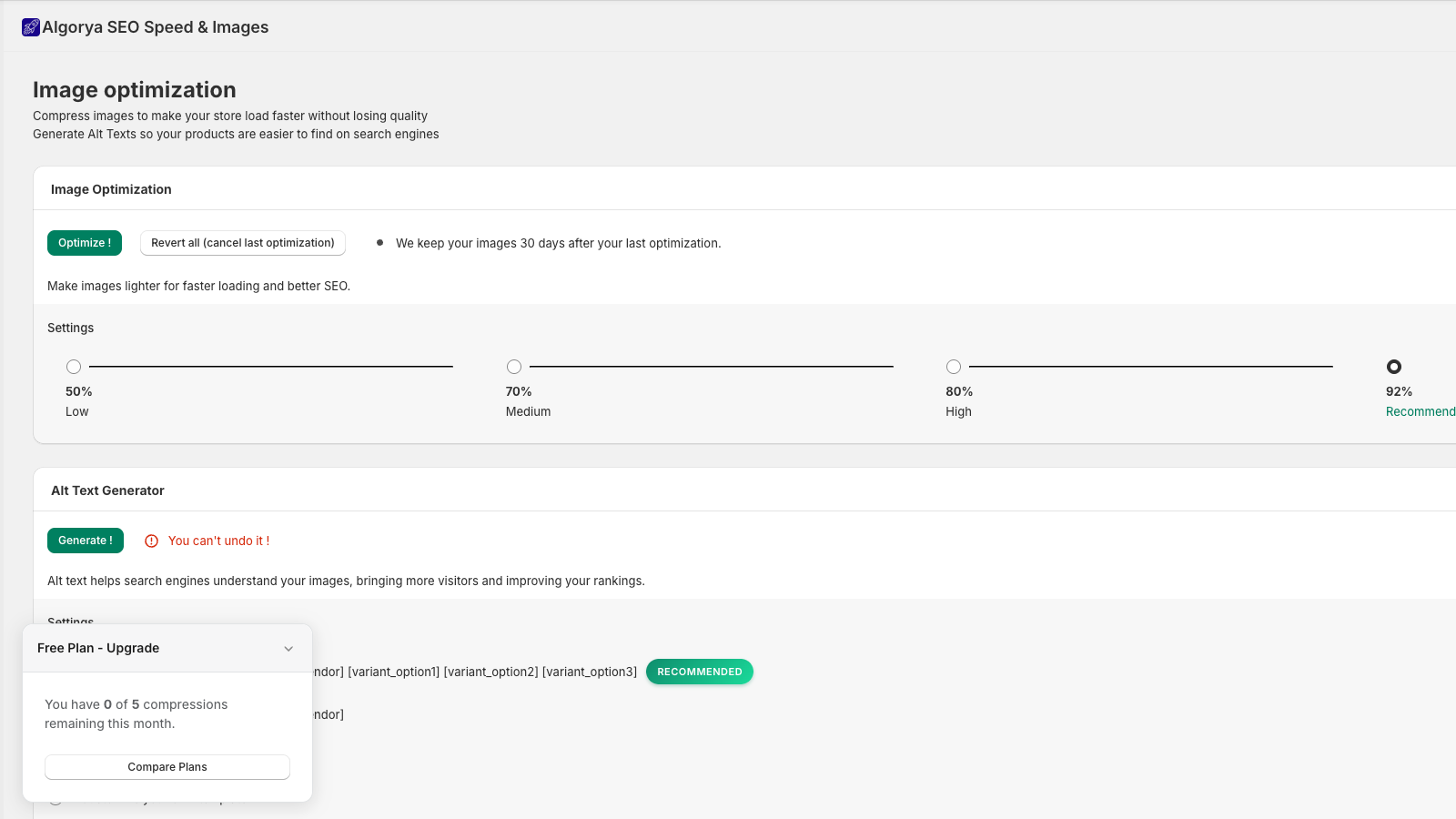Select the 70% Medium compression radio
This screenshot has height=819, width=1456.
point(514,367)
